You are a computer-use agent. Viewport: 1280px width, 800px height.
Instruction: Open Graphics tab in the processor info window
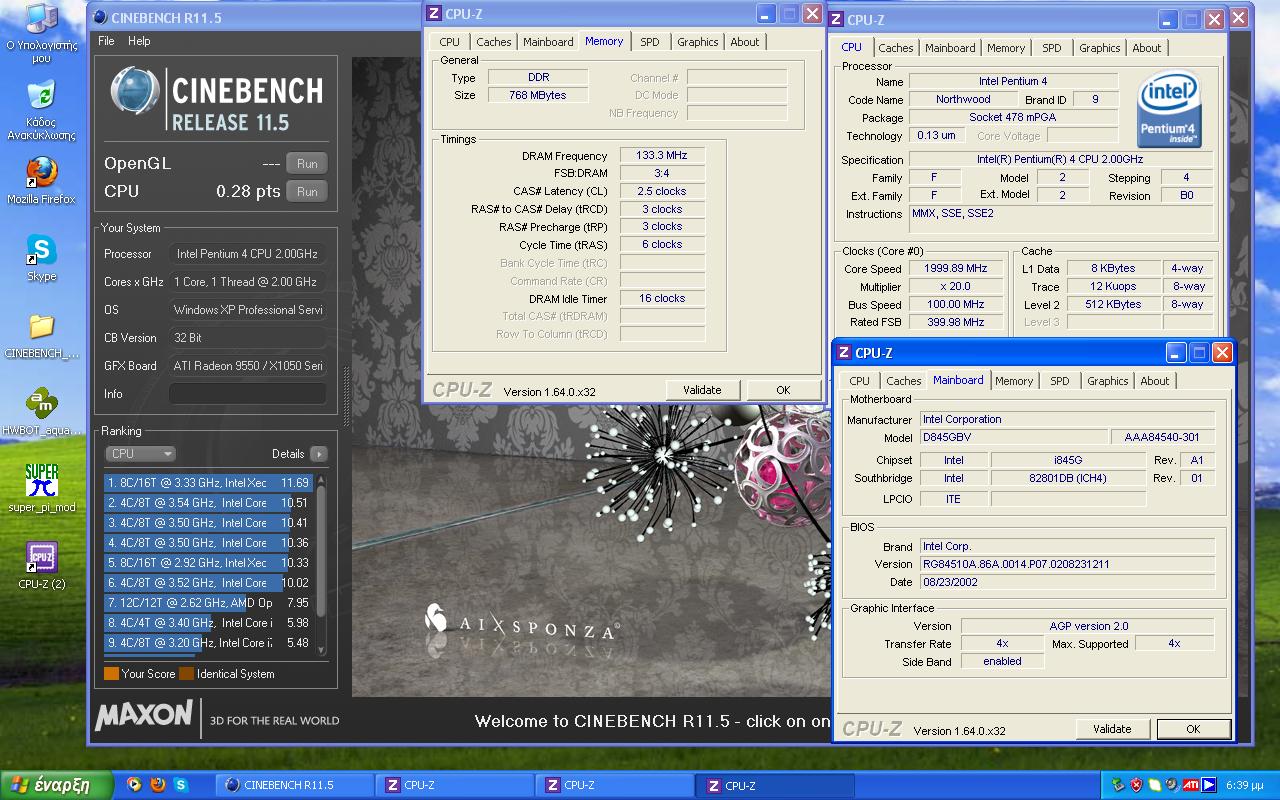(x=1100, y=48)
